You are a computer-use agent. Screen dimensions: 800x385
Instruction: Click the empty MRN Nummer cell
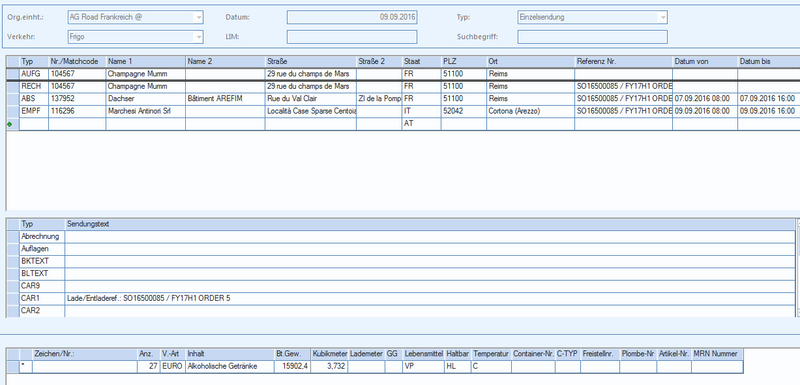(x=717, y=366)
